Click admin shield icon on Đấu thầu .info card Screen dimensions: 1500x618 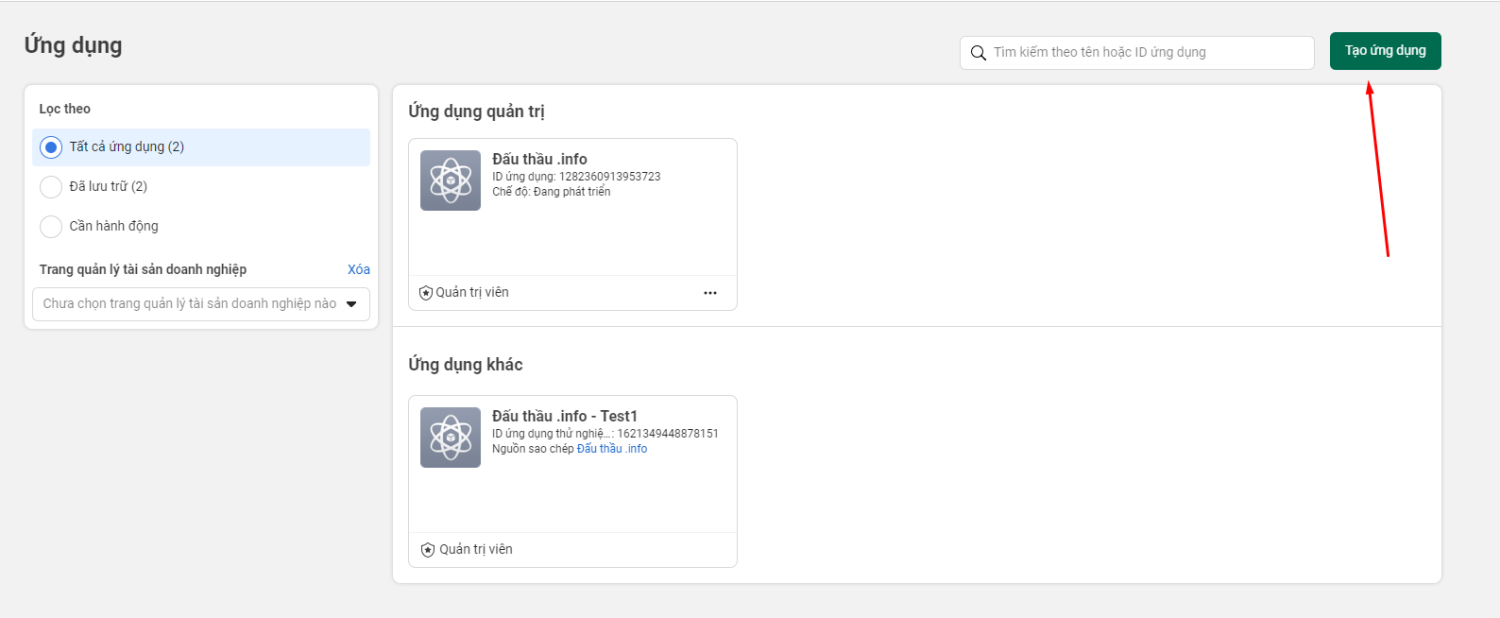(x=426, y=293)
